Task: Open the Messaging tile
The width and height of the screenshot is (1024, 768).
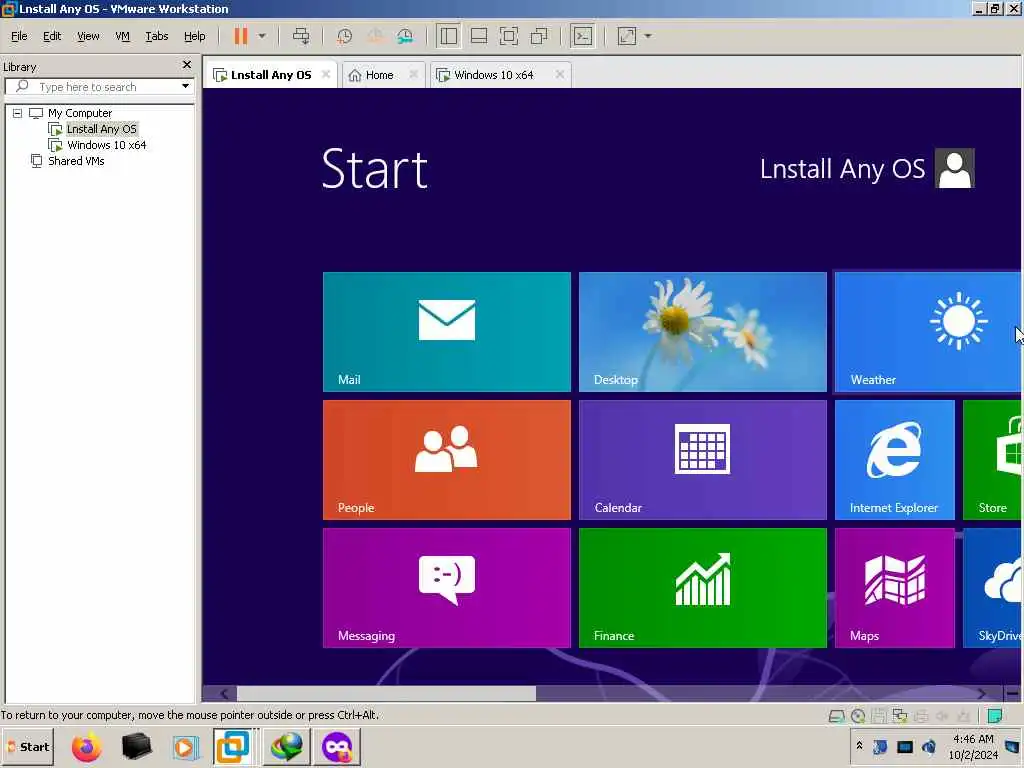Action: click(447, 588)
